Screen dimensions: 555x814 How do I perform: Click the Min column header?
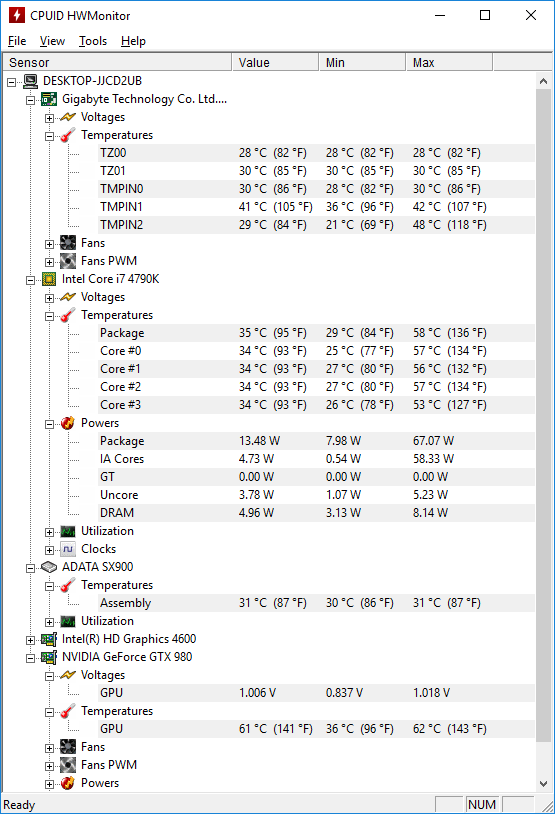pos(362,62)
